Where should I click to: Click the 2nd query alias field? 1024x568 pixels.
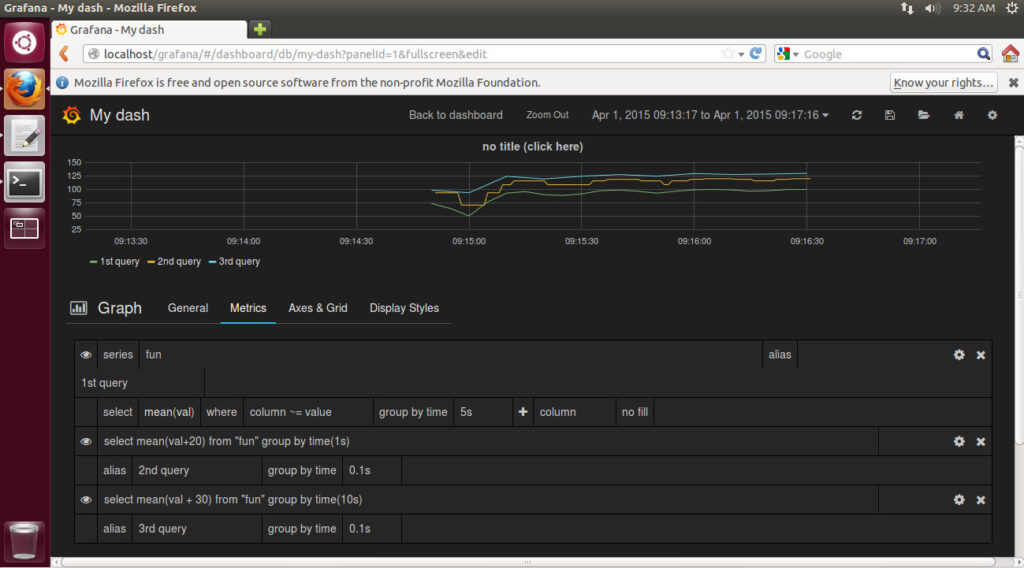click(196, 470)
